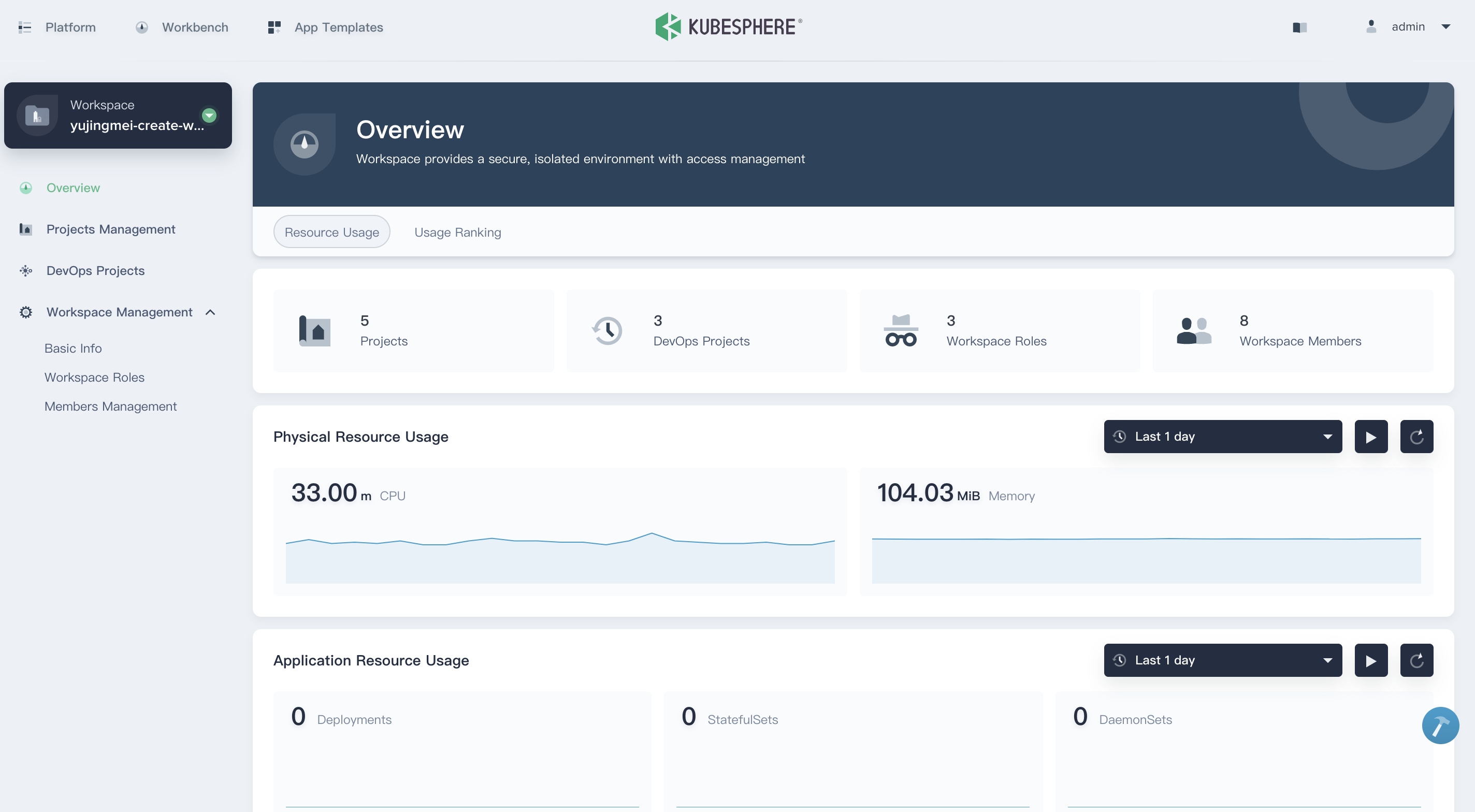Open the workspace switcher dropdown
Image resolution: width=1475 pixels, height=812 pixels.
209,115
